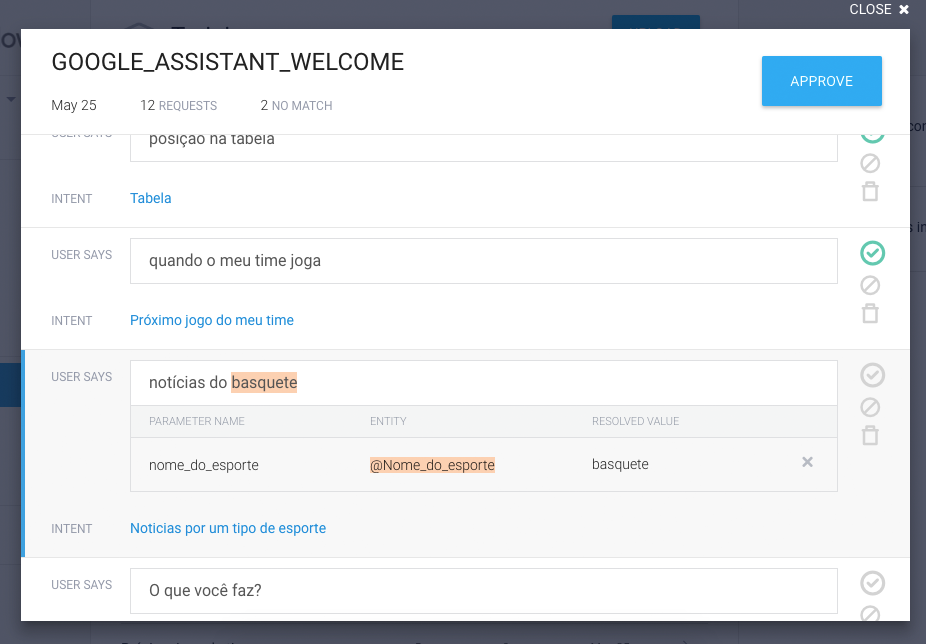This screenshot has width=926, height=644.
Task: Open 'Noticias por um tipo de esporte' intent
Action: click(228, 528)
